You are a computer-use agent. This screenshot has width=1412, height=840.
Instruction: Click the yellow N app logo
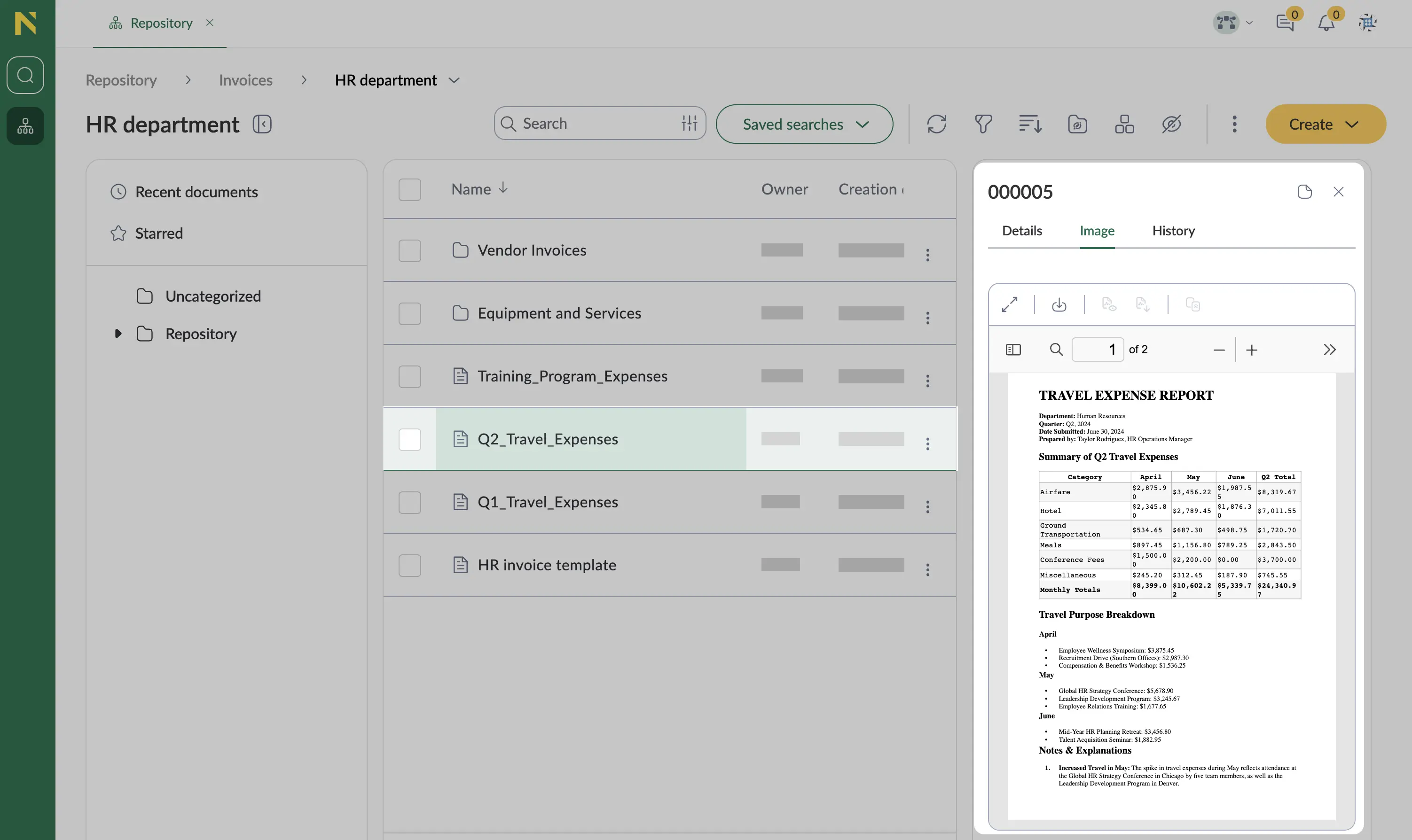pos(25,23)
